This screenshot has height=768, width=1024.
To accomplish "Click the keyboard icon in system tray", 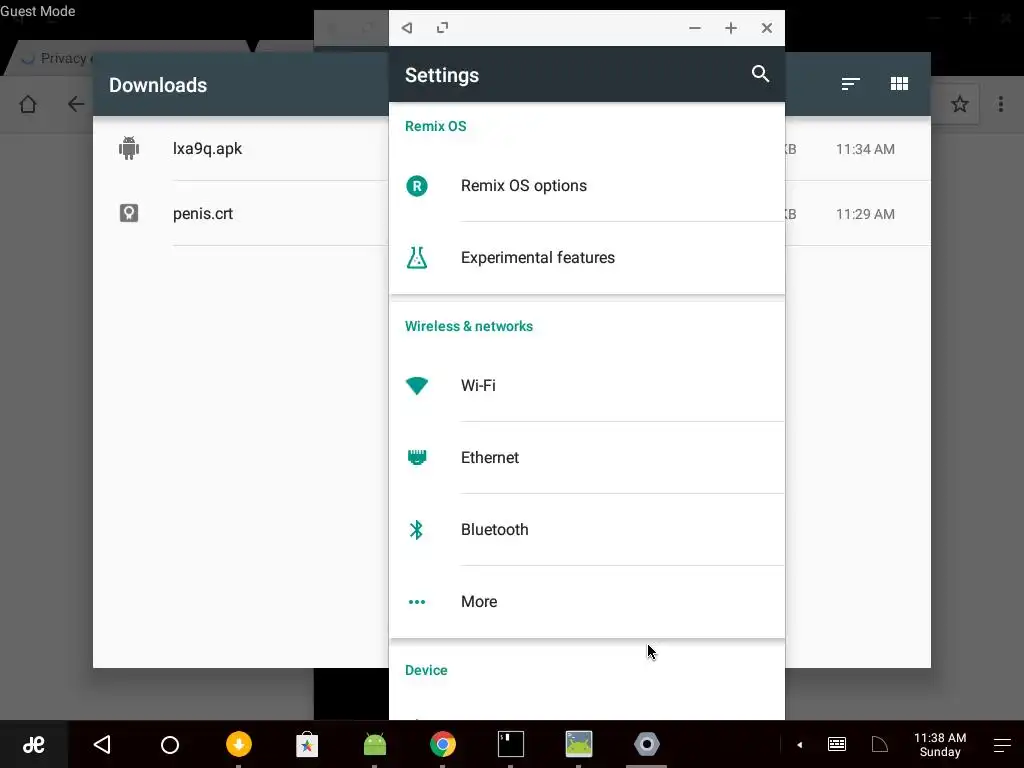I will point(837,744).
